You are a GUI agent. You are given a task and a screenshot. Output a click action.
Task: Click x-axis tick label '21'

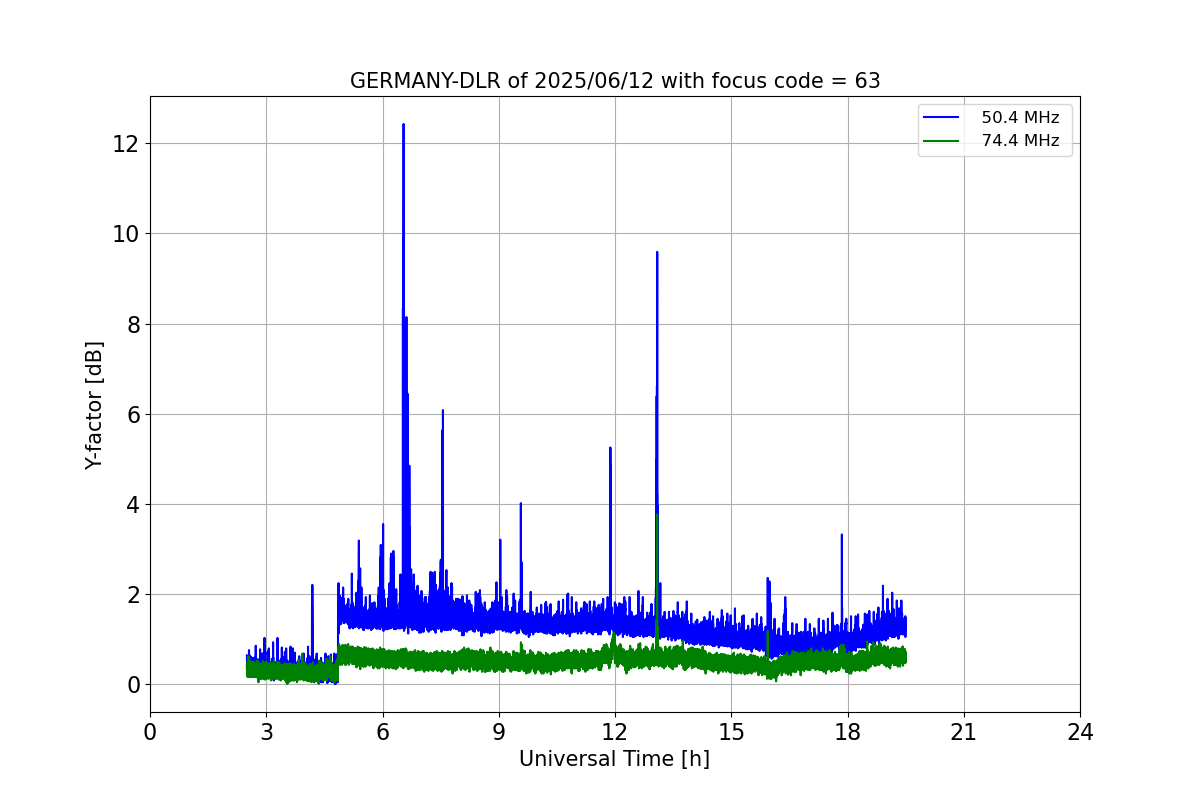(x=964, y=732)
